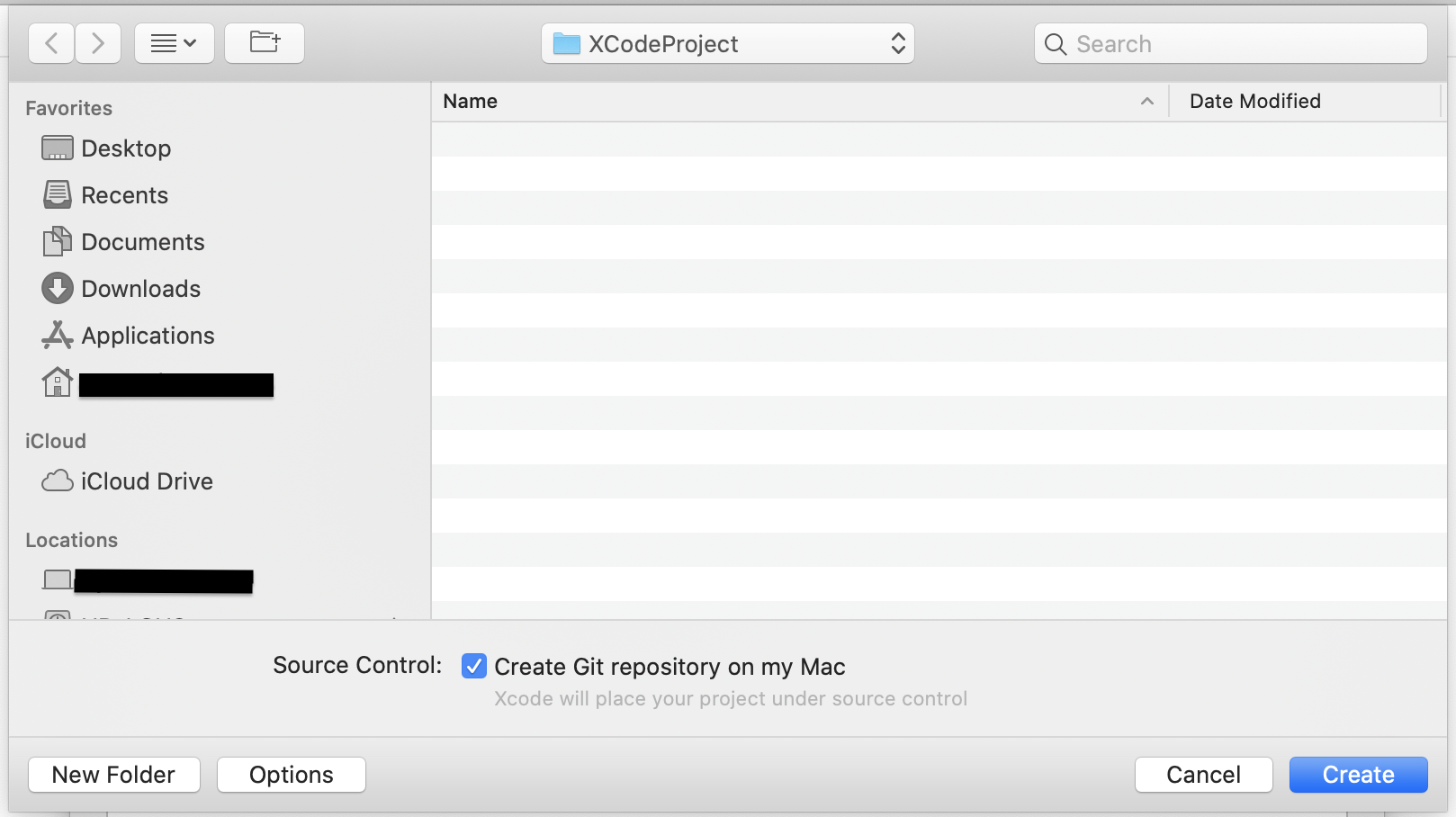Sort by the Date Modified column
Viewport: 1456px width, 817px height.
tap(1306, 101)
